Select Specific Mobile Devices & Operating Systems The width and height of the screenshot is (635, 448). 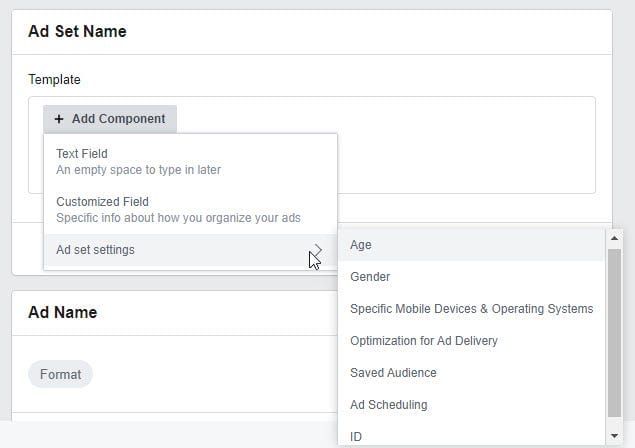[471, 309]
